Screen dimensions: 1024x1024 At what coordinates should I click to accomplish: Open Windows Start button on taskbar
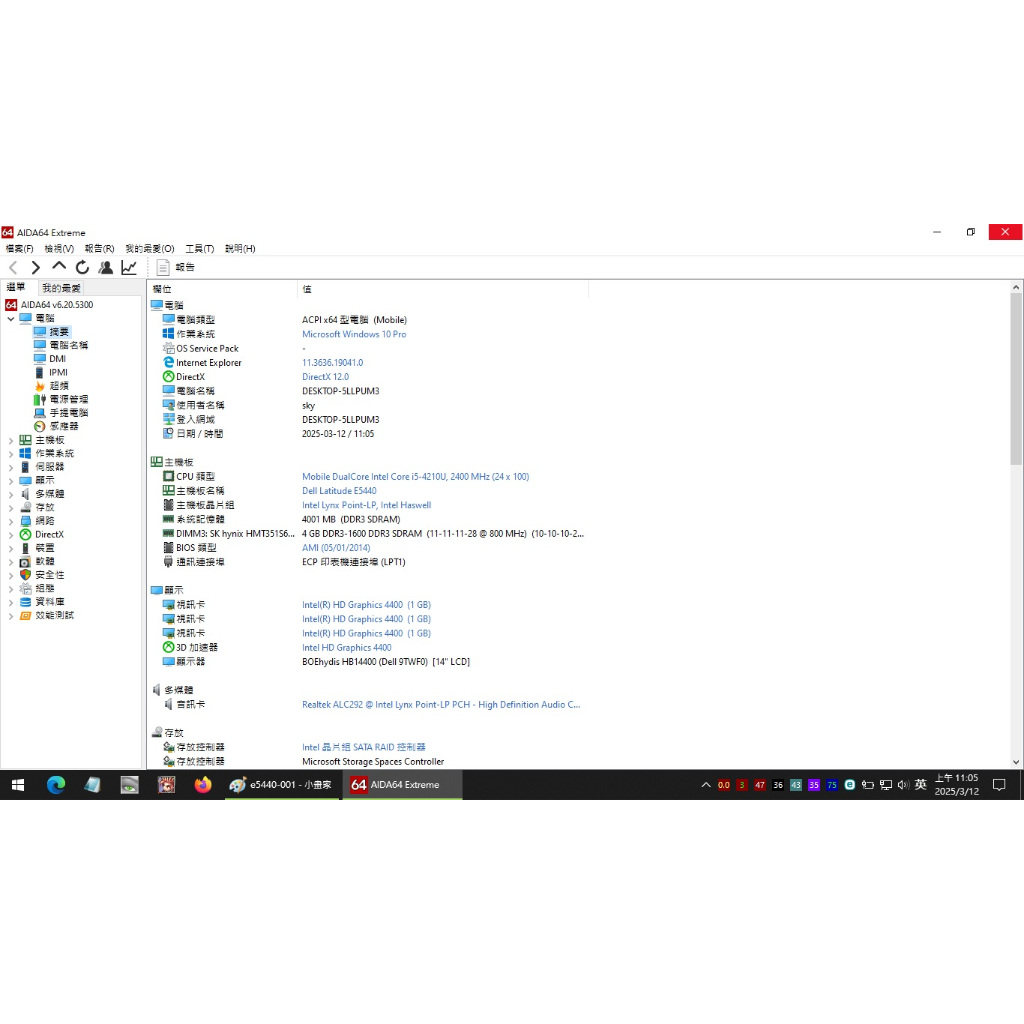[18, 786]
